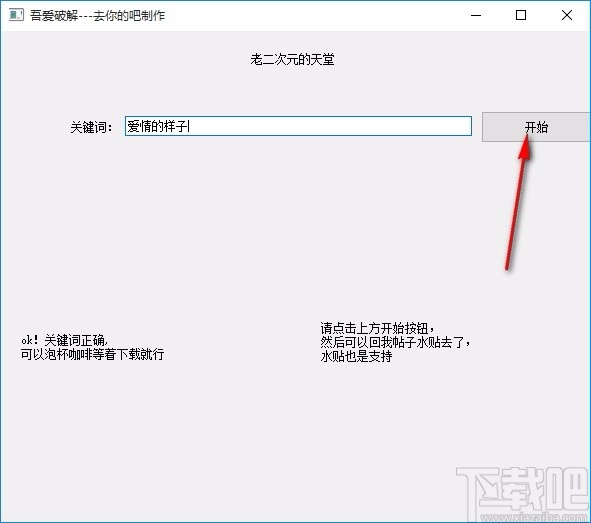Click the 老二次元的天堂 heading text
591x523 pixels.
292,59
